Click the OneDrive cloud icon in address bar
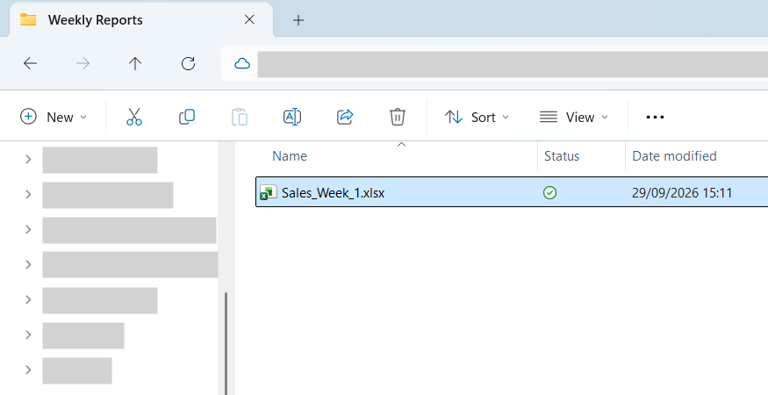Image resolution: width=768 pixels, height=395 pixels. [x=242, y=63]
